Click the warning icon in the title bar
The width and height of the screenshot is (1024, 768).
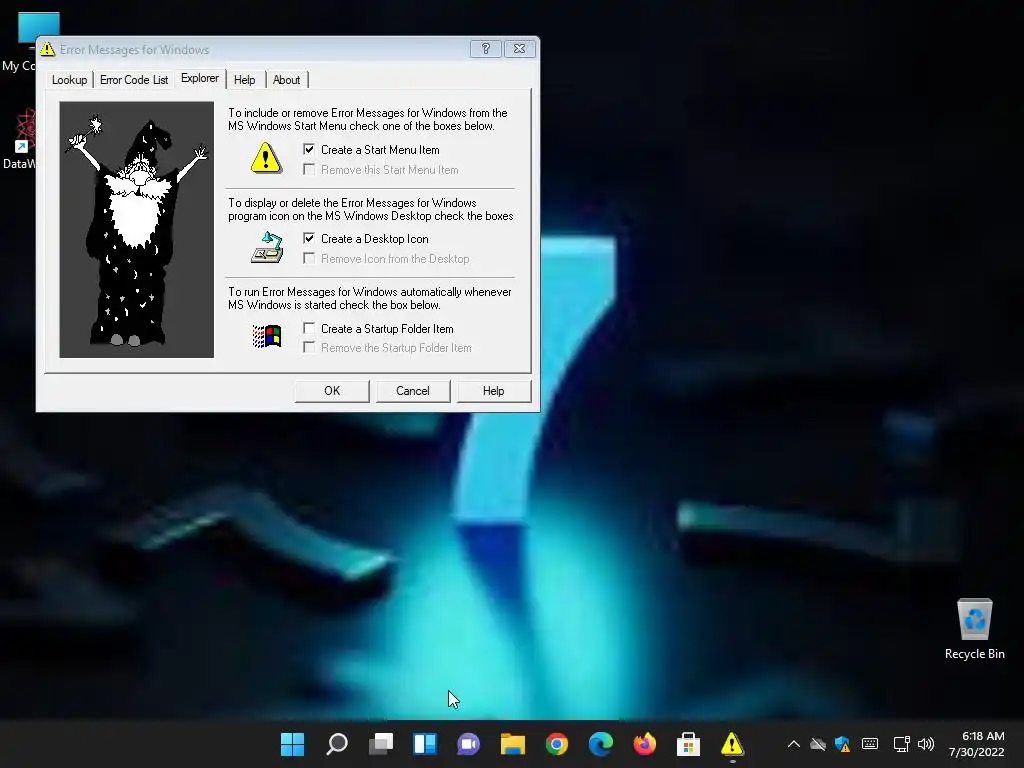[48, 49]
